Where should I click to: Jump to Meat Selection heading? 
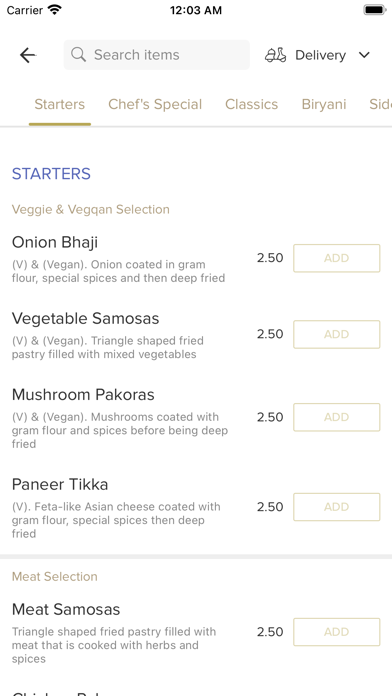click(x=55, y=577)
